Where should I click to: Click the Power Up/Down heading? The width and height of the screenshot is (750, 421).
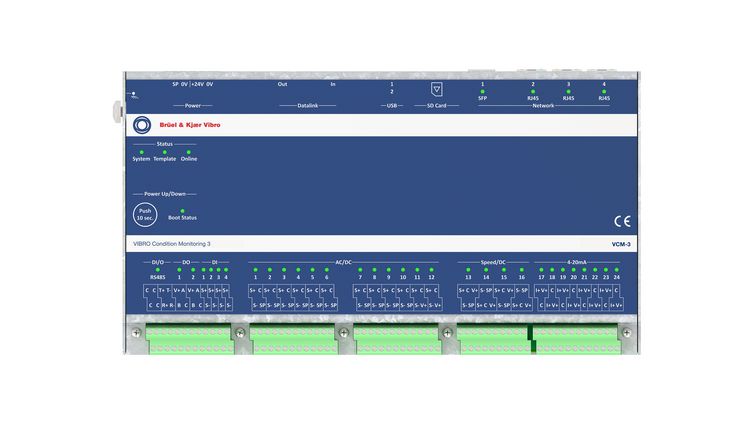[x=165, y=194]
